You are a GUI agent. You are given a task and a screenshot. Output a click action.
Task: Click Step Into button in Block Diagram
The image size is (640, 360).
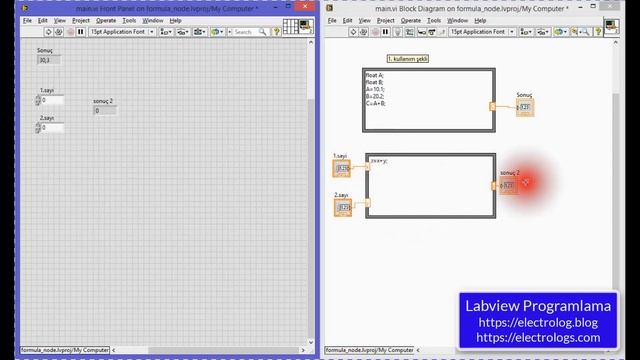[422, 32]
